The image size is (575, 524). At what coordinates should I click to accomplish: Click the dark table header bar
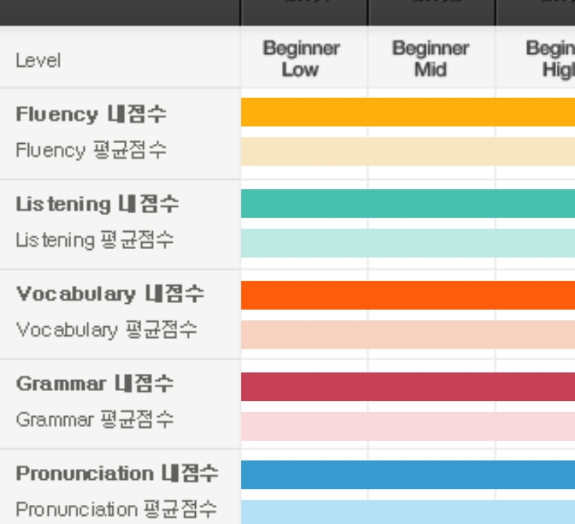tap(288, 12)
